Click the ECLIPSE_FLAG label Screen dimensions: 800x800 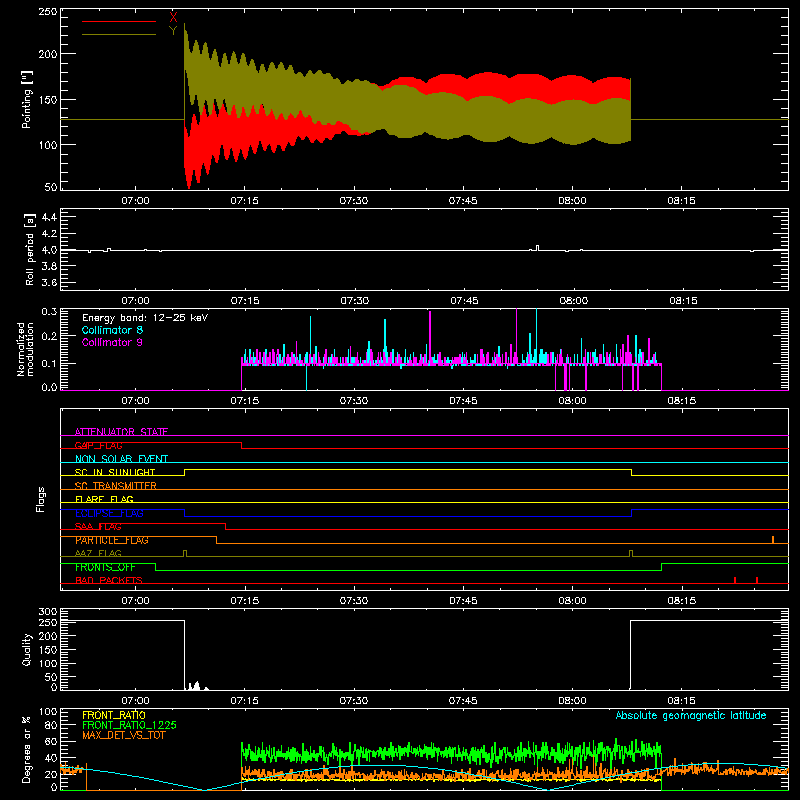109,513
